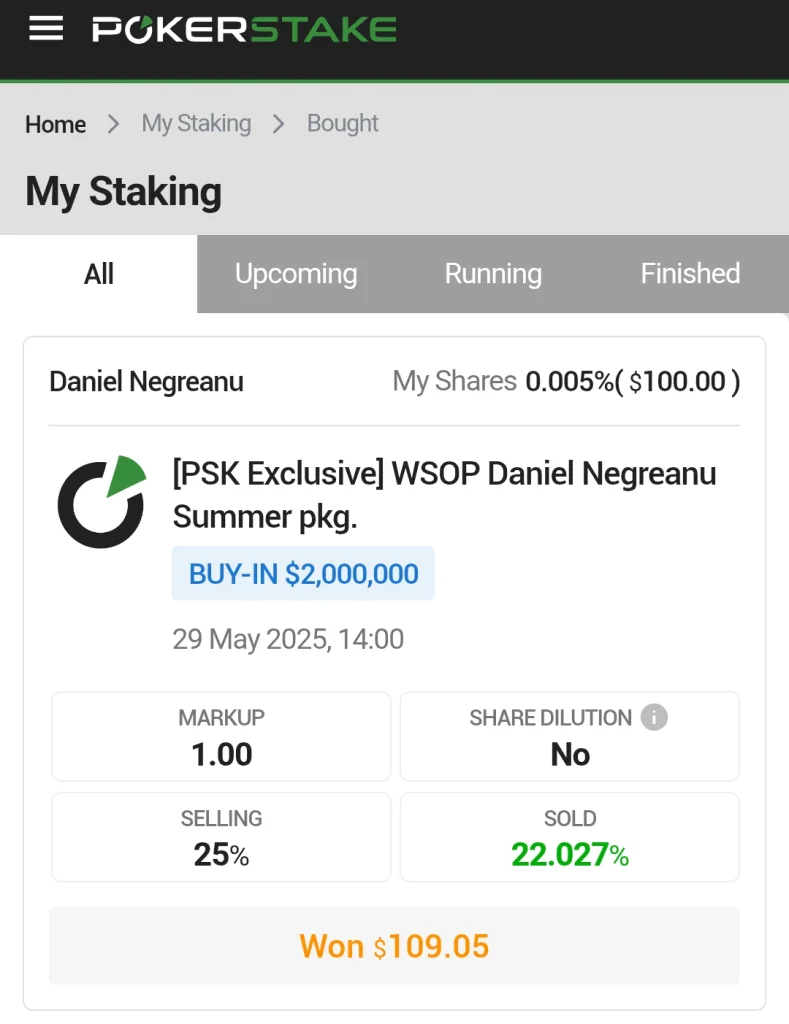Open WSOP Daniel Negreanu Summer pkg. title
The height and width of the screenshot is (1024, 789).
[444, 494]
